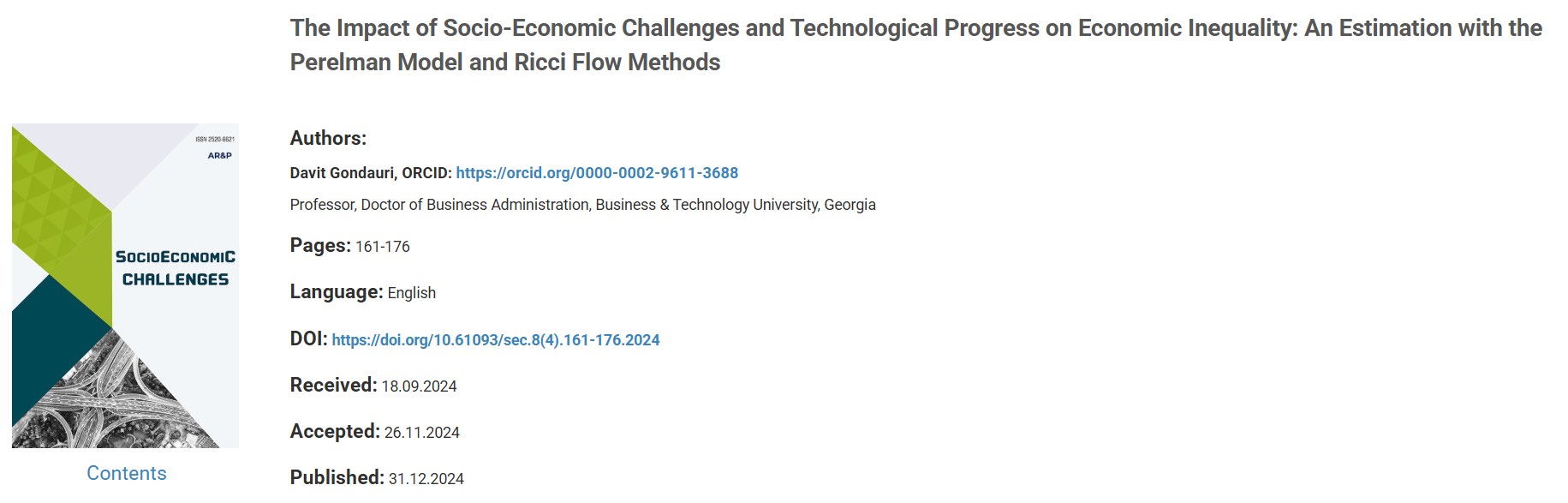The height and width of the screenshot is (503, 1568).
Task: Click the Business & Technology University affiliation line
Action: click(582, 205)
